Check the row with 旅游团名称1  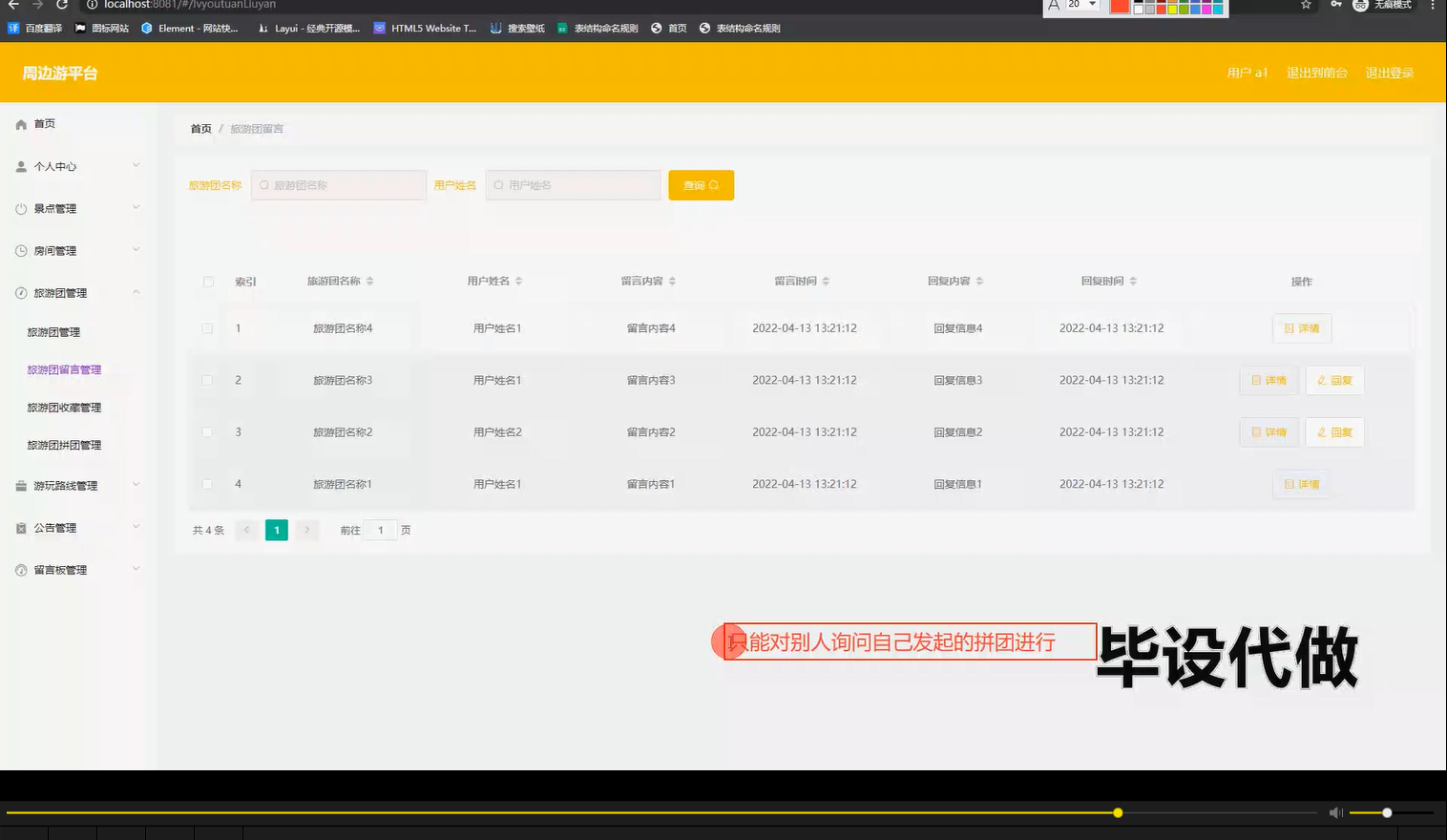click(207, 484)
